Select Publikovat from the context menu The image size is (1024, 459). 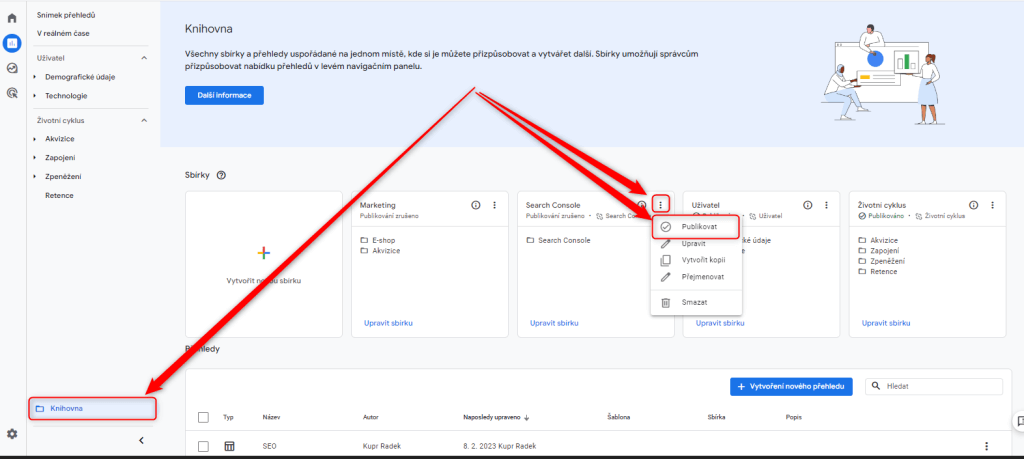click(699, 227)
